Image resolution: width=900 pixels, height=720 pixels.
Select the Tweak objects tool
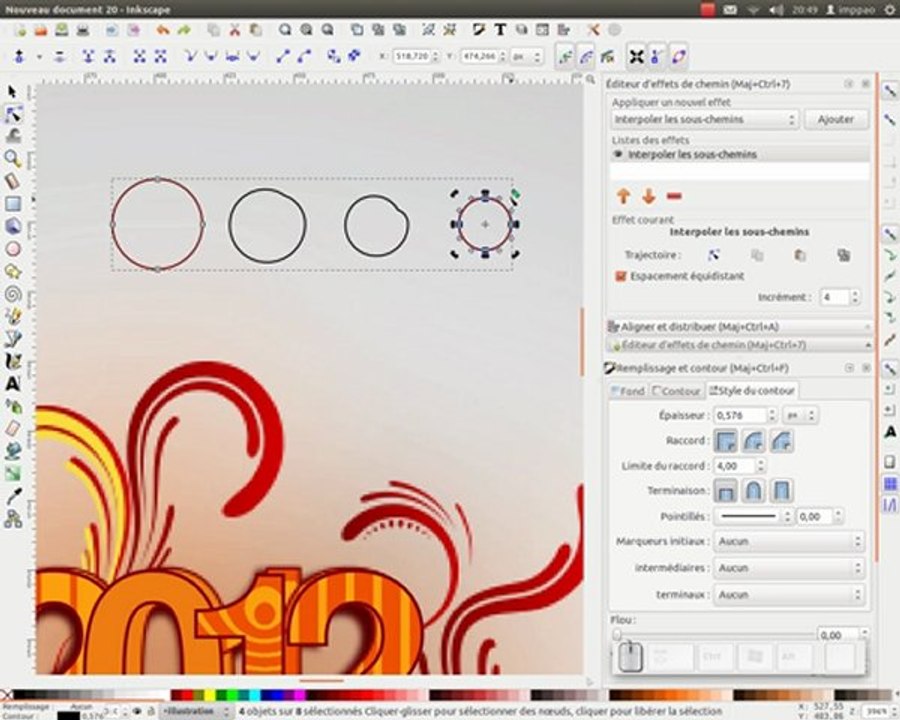point(13,136)
